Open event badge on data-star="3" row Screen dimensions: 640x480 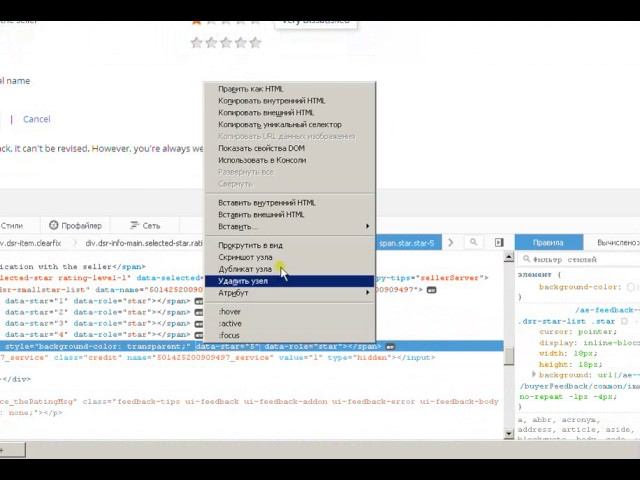coord(199,324)
